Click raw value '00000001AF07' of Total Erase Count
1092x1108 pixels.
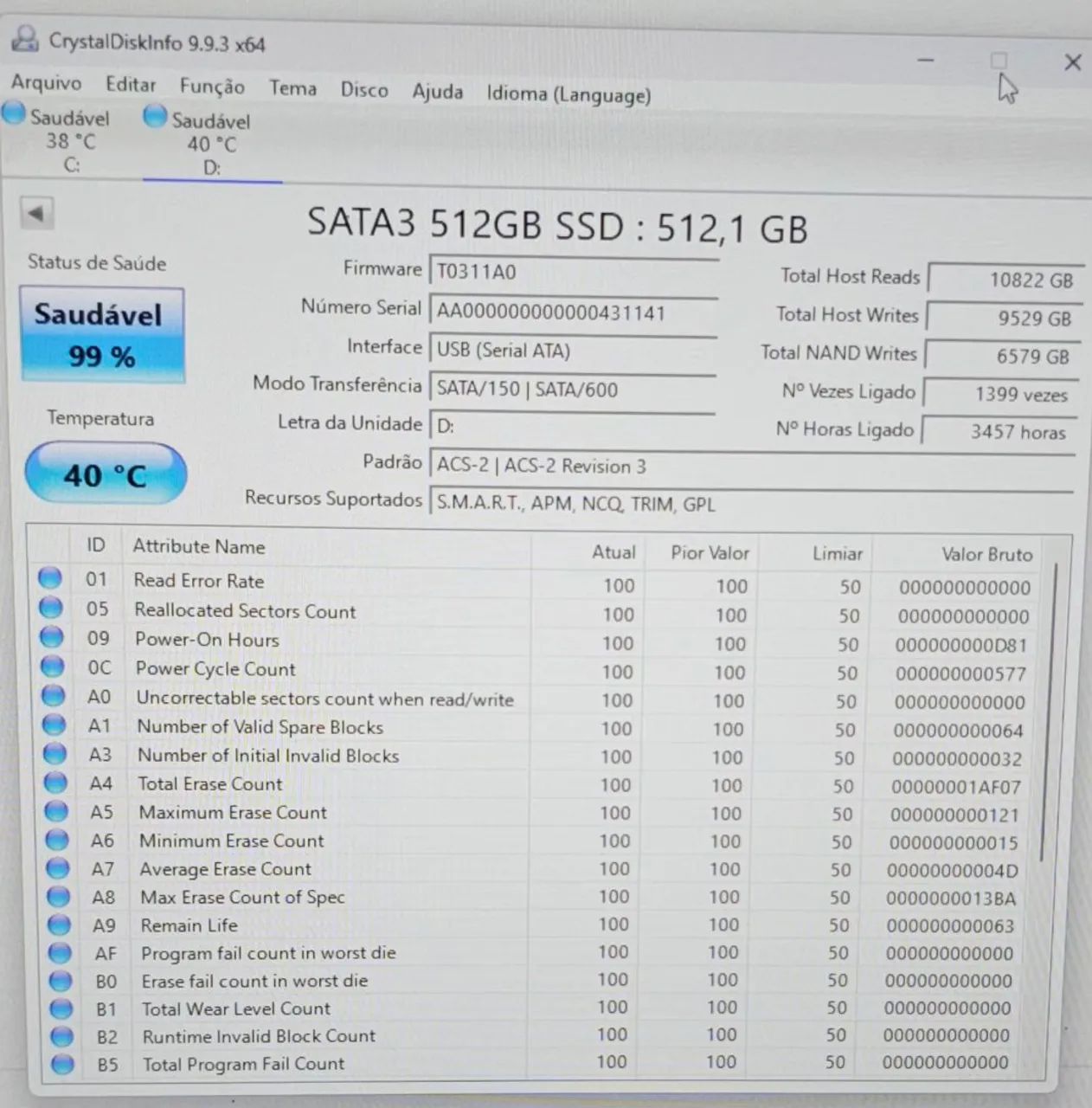[x=956, y=788]
